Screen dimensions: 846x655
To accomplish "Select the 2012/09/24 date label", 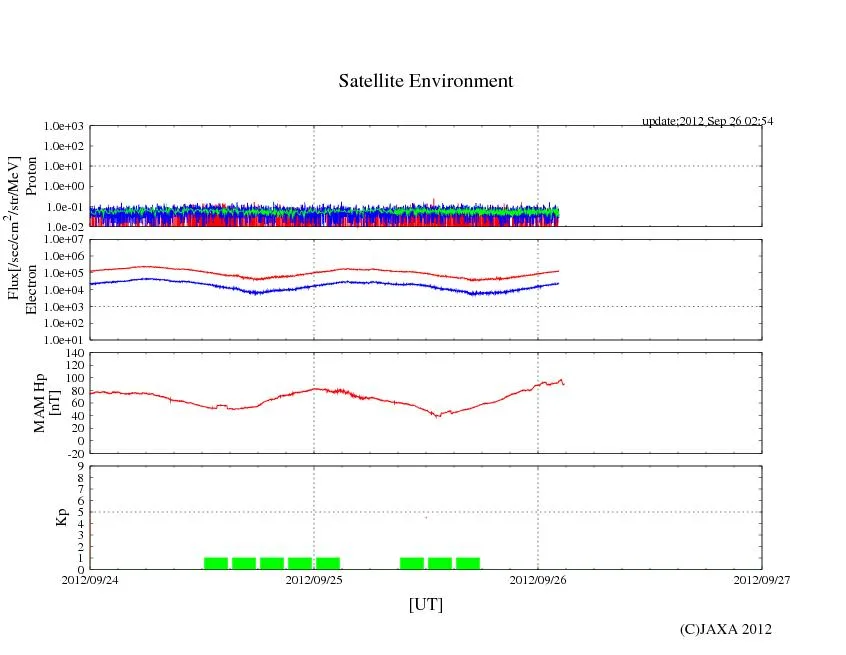I will 90,580.
